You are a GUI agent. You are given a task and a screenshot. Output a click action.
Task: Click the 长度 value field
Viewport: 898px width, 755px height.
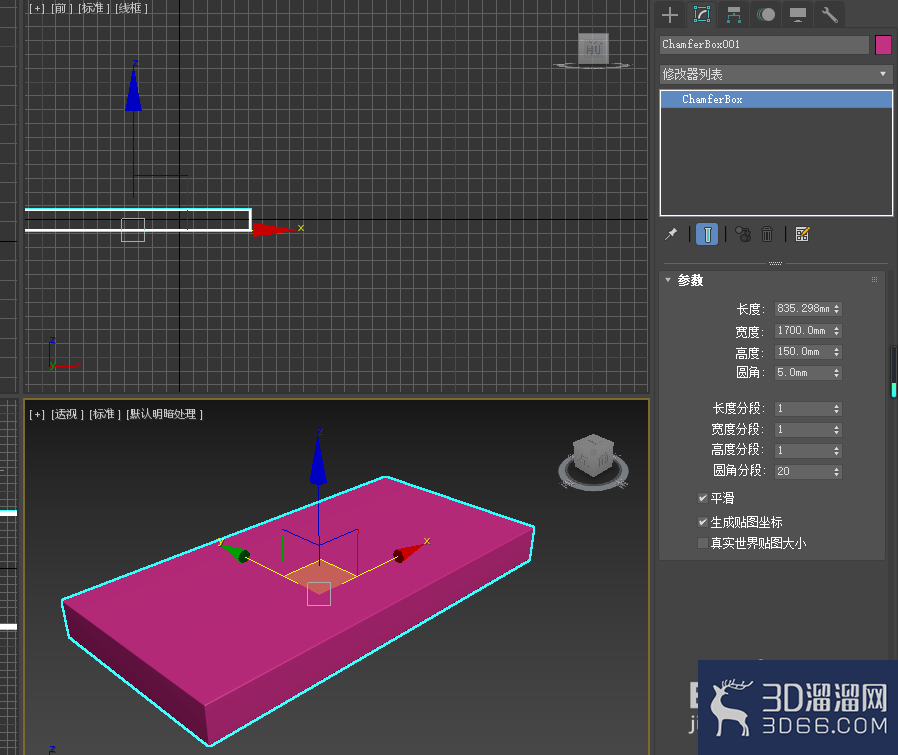click(x=804, y=309)
